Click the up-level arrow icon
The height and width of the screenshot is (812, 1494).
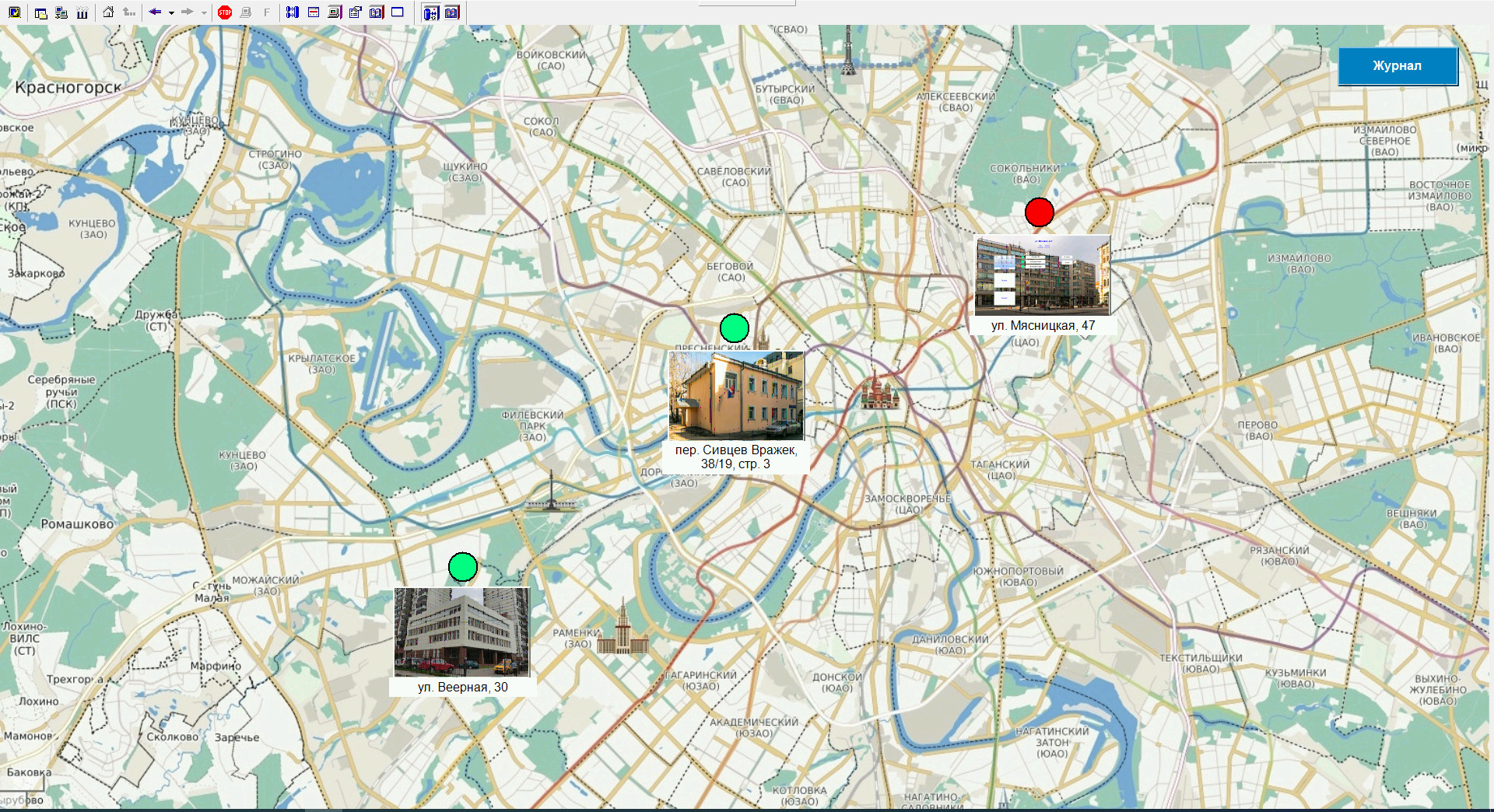click(129, 12)
